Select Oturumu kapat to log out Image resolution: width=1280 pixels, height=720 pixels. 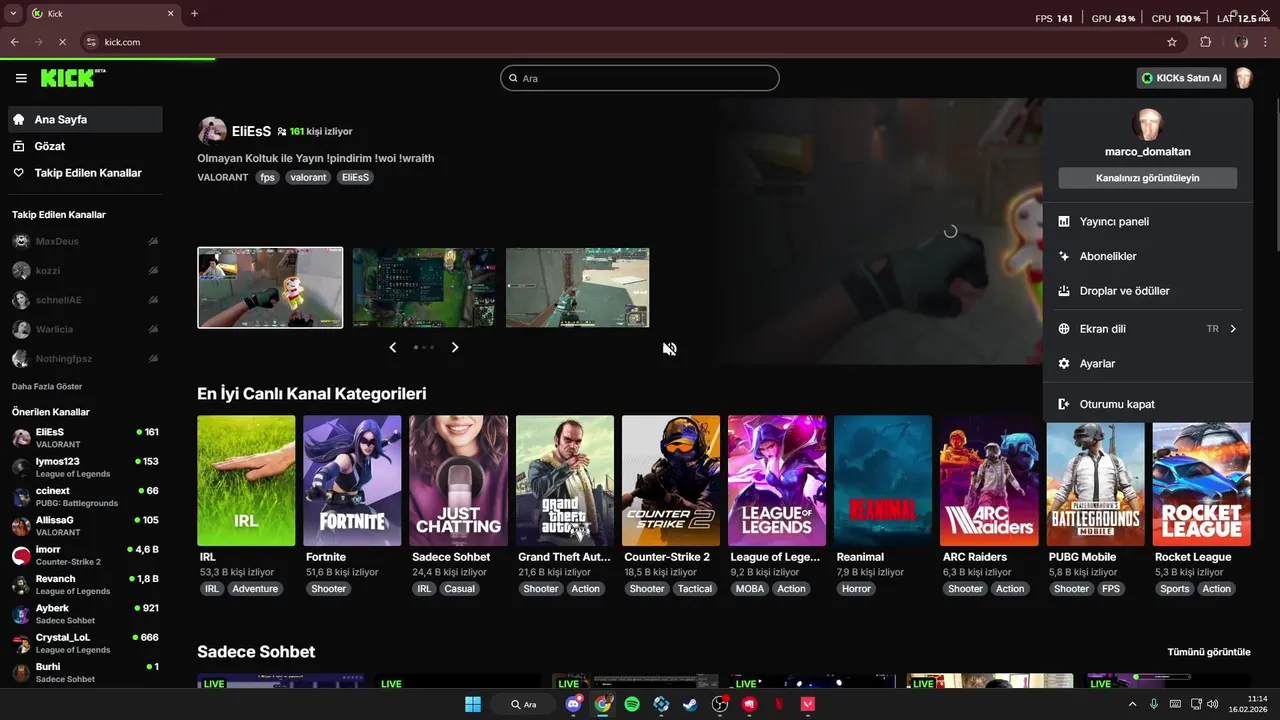pyautogui.click(x=1147, y=404)
